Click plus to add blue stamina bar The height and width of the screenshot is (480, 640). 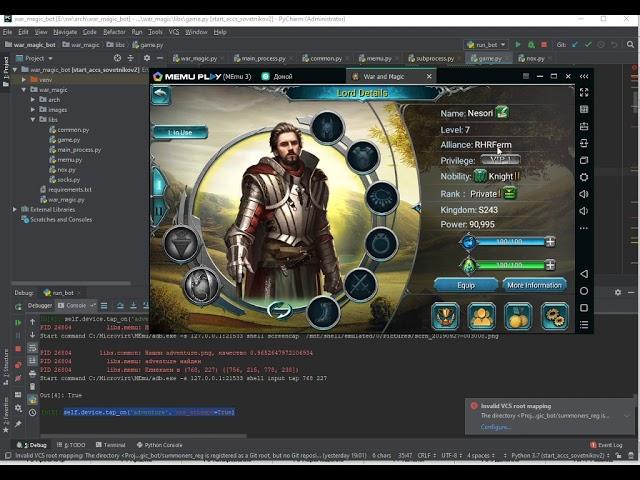tap(550, 242)
